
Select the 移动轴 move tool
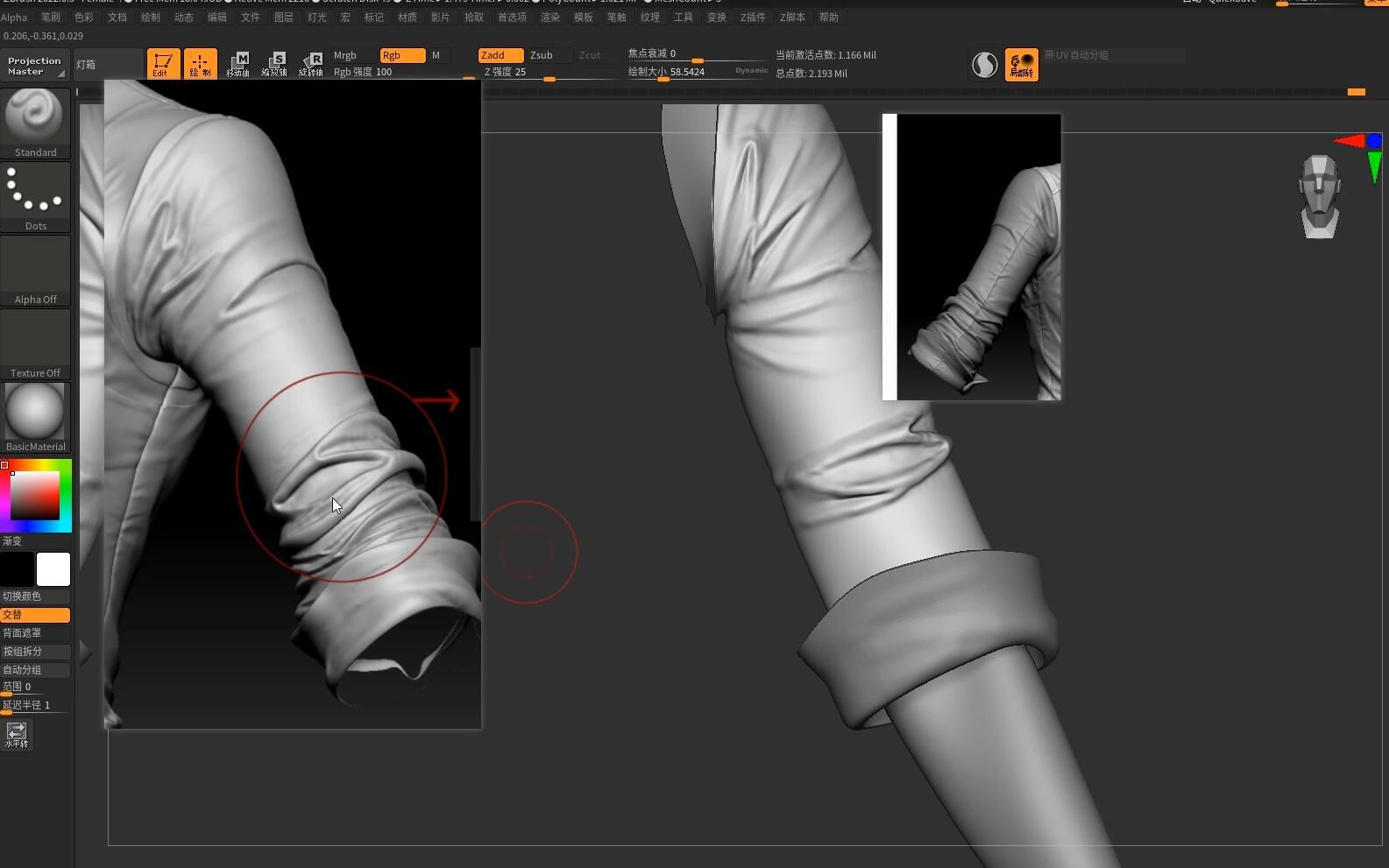[x=237, y=64]
